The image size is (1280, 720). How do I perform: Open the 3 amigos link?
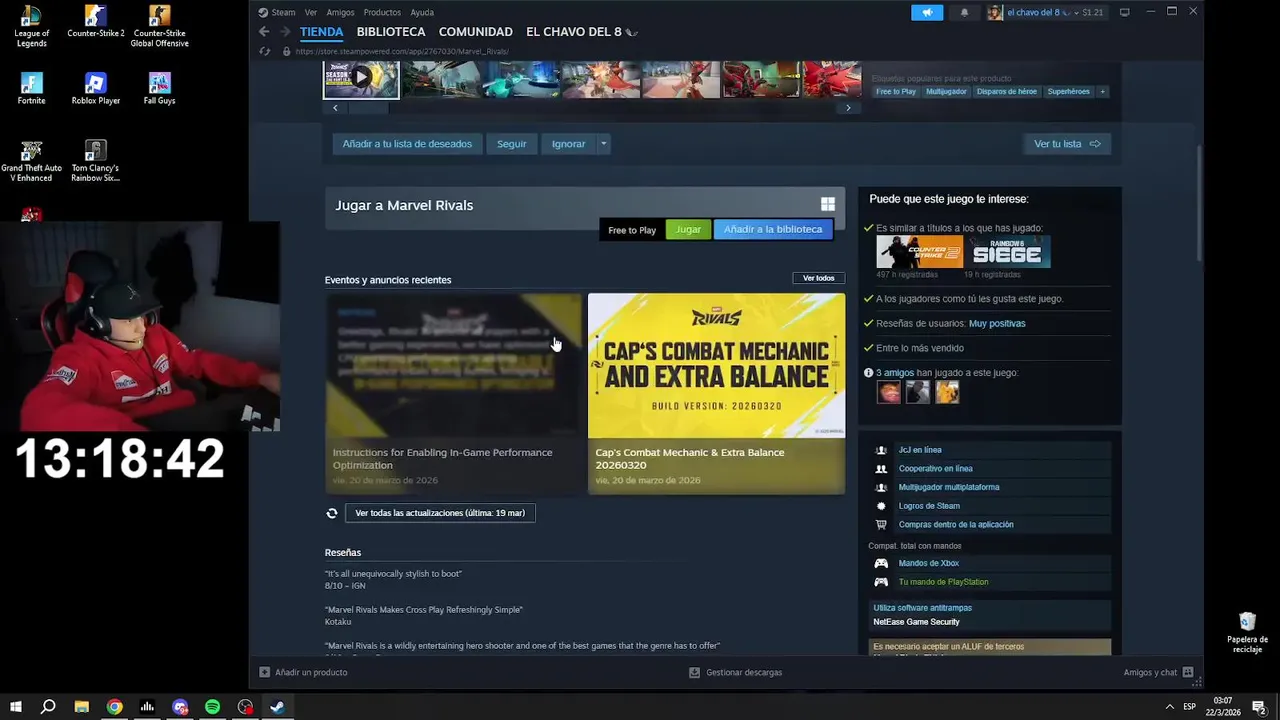pyautogui.click(x=895, y=372)
